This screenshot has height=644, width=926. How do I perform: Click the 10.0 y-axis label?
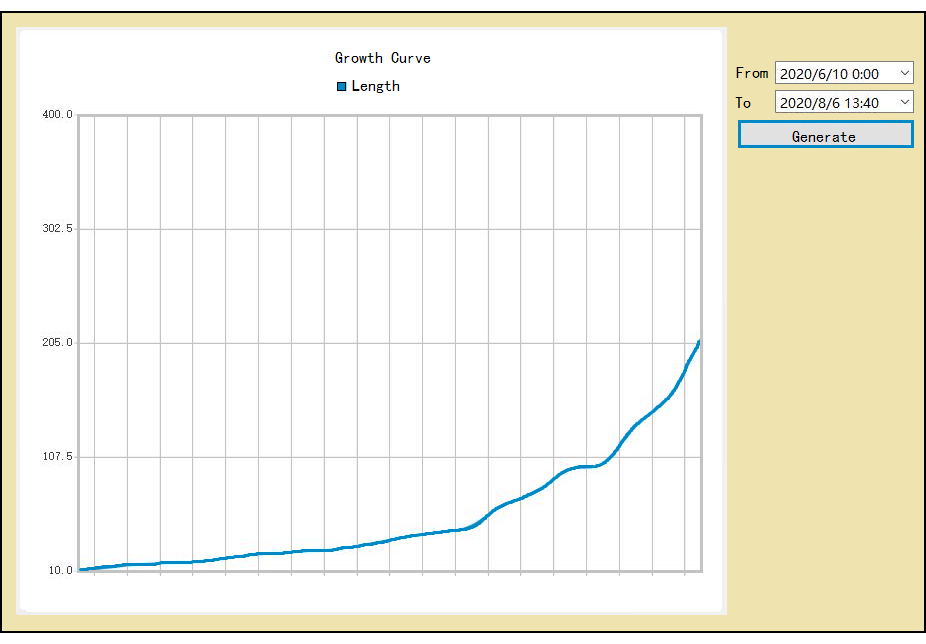pos(60,571)
